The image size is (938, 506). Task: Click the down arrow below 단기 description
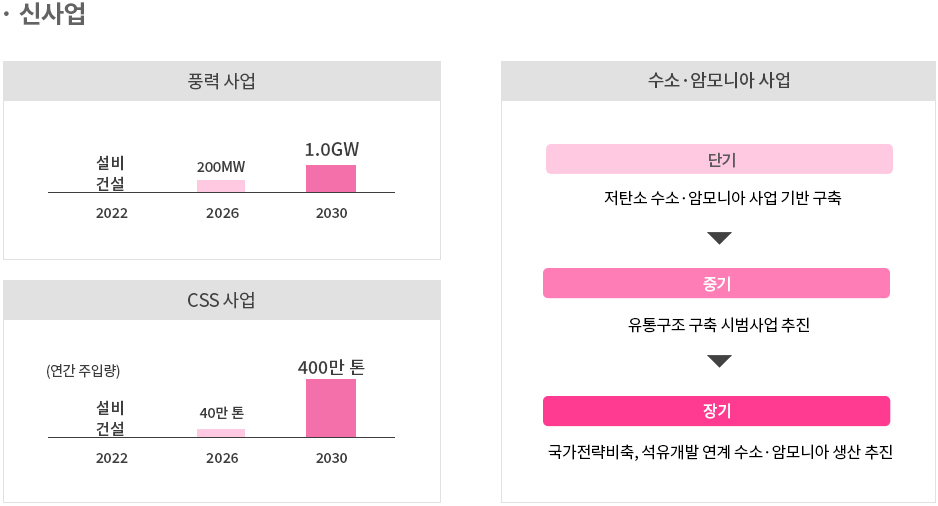(x=719, y=238)
